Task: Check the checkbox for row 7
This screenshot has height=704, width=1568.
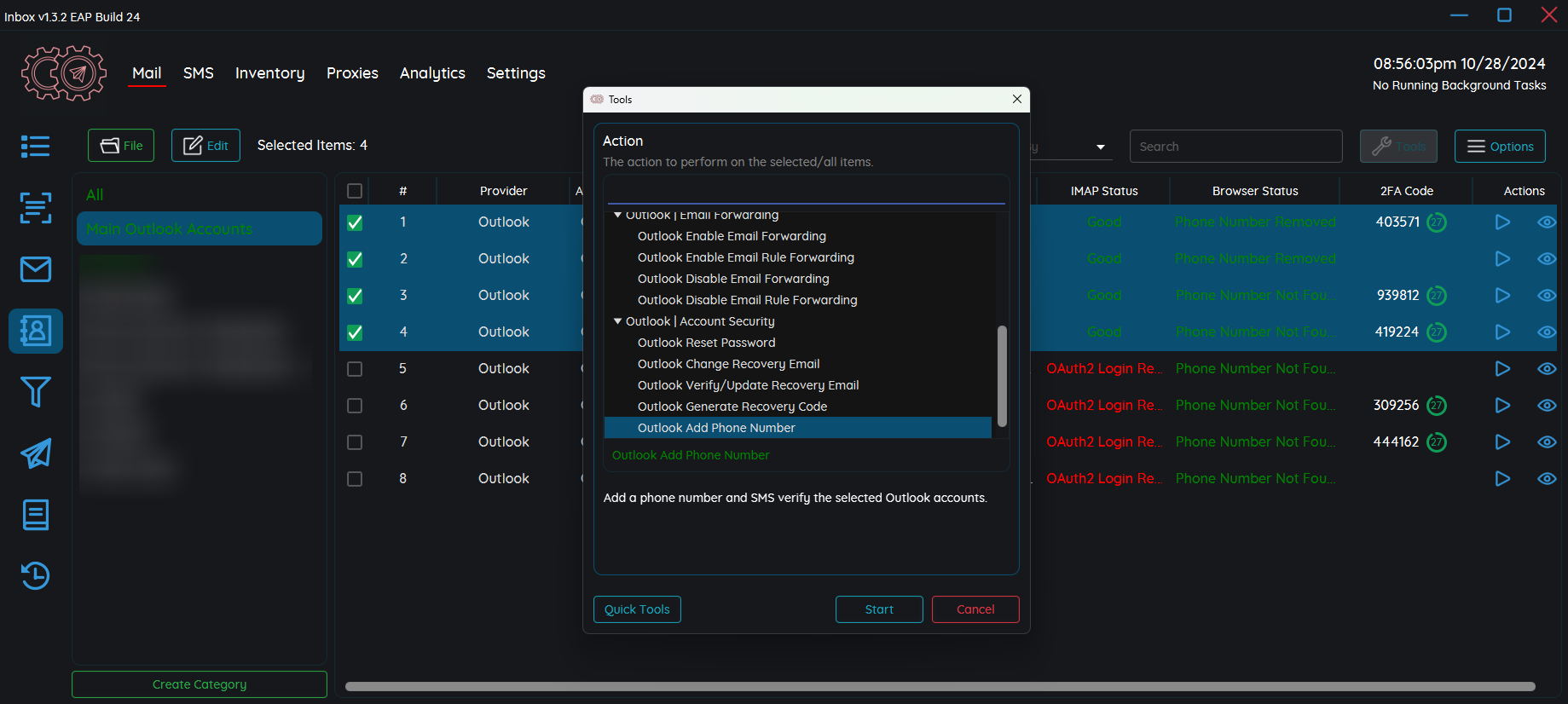Action: (355, 442)
